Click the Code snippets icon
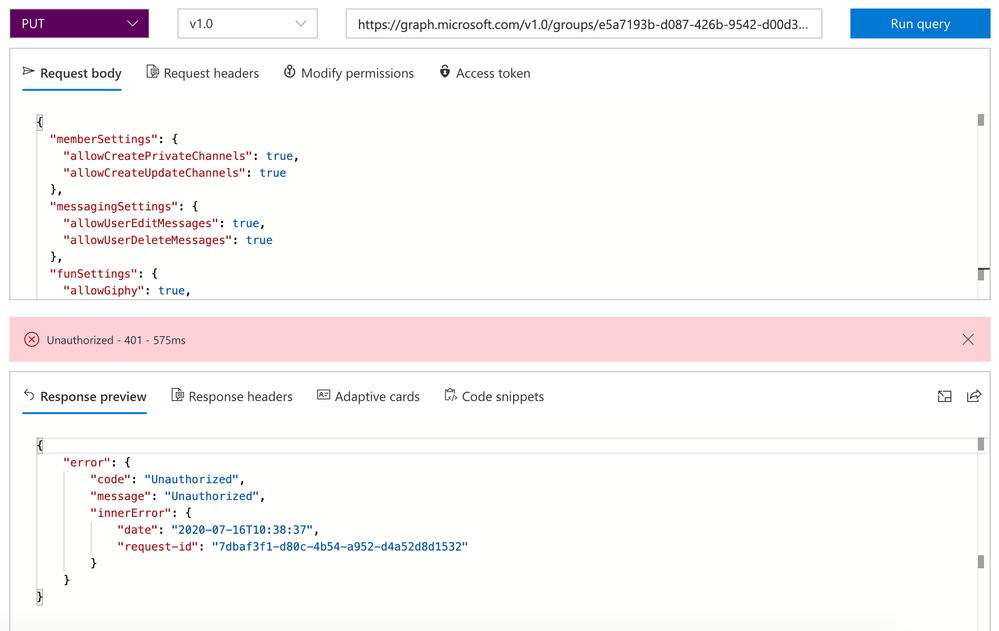 coord(450,396)
